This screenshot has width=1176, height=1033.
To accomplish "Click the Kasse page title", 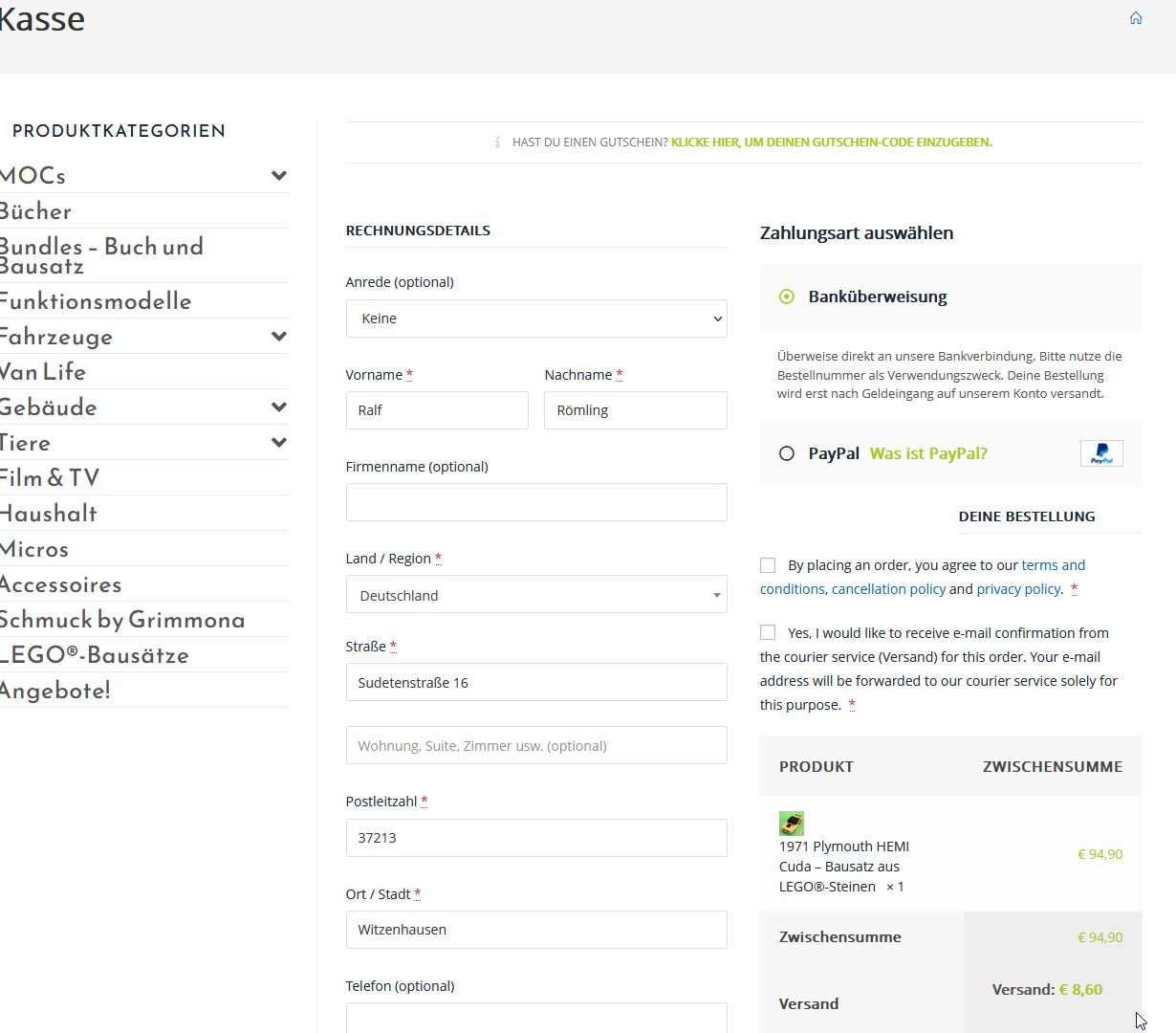I will [x=42, y=18].
